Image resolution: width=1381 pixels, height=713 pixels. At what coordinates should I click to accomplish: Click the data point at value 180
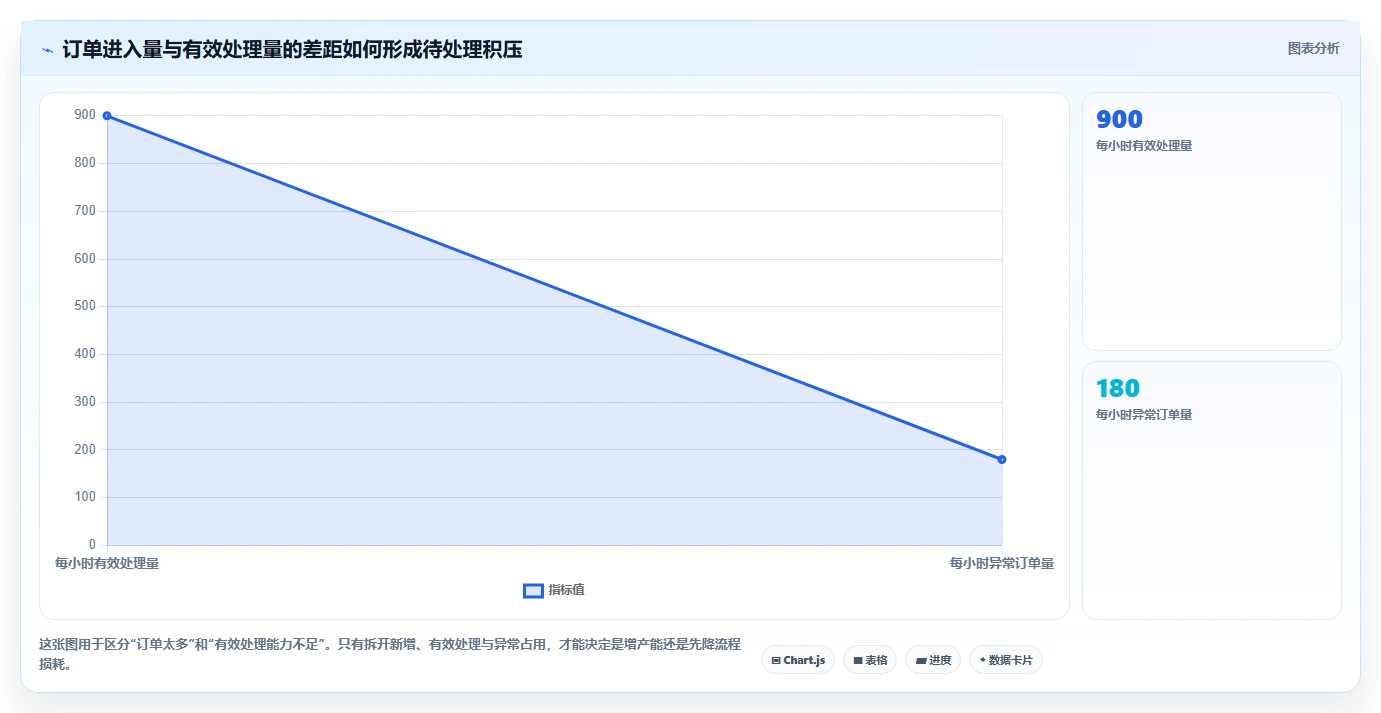pyautogui.click(x=1002, y=459)
